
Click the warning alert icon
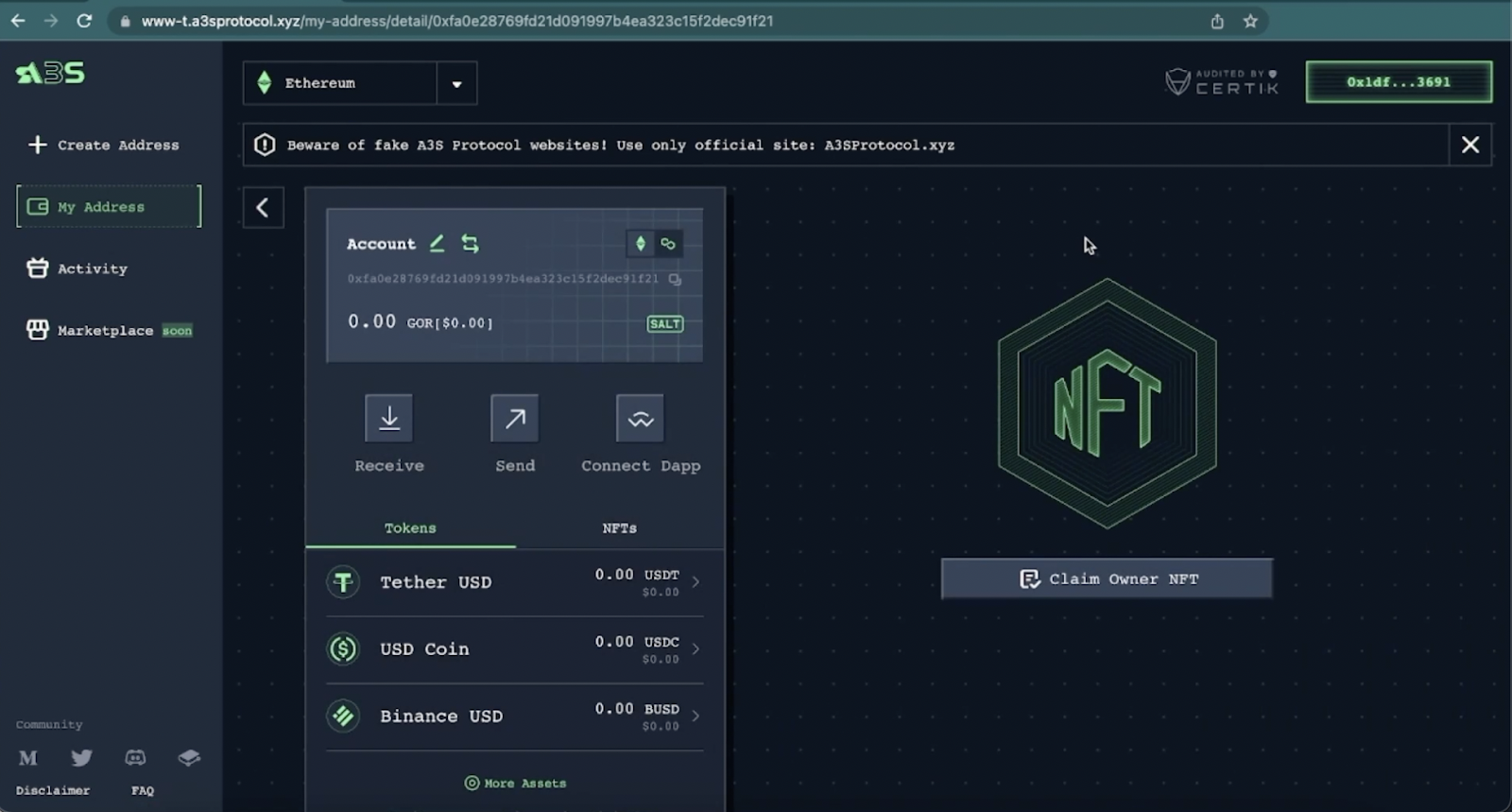tap(265, 145)
